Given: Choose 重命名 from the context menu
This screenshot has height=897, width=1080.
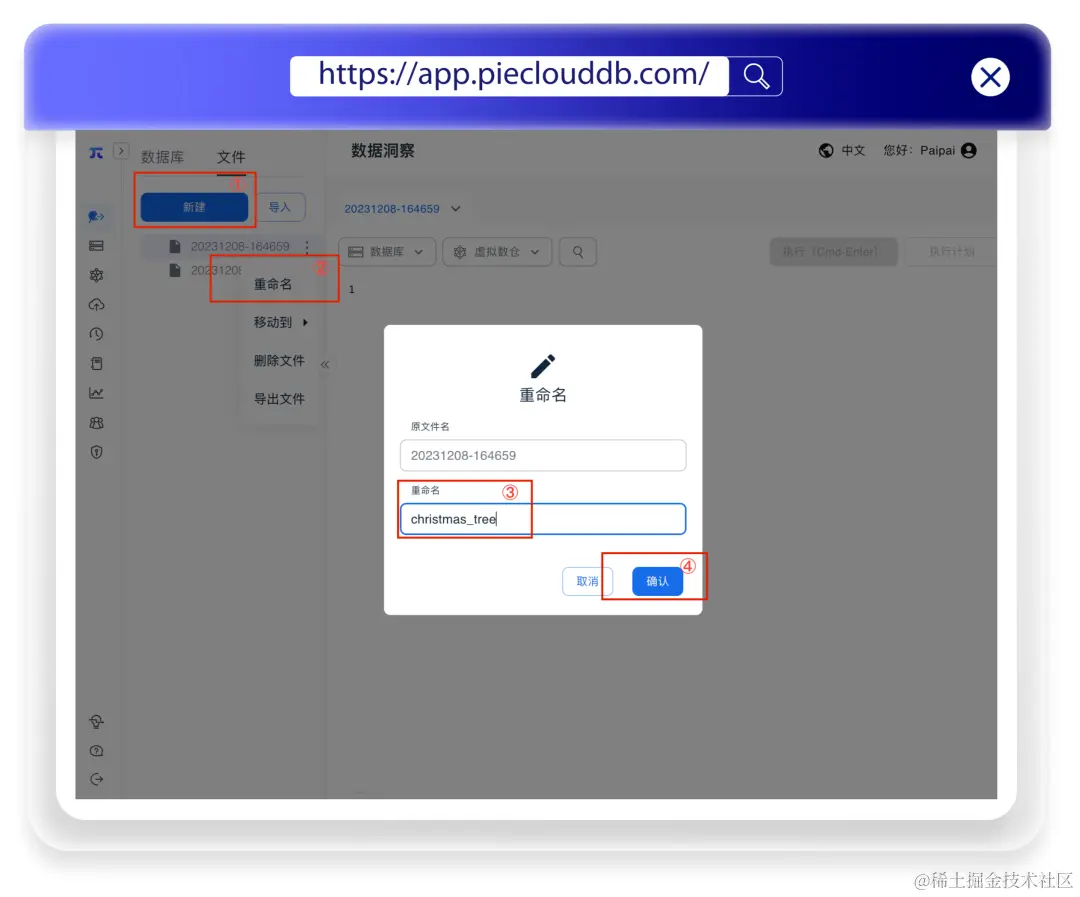Looking at the screenshot, I should click(x=273, y=285).
